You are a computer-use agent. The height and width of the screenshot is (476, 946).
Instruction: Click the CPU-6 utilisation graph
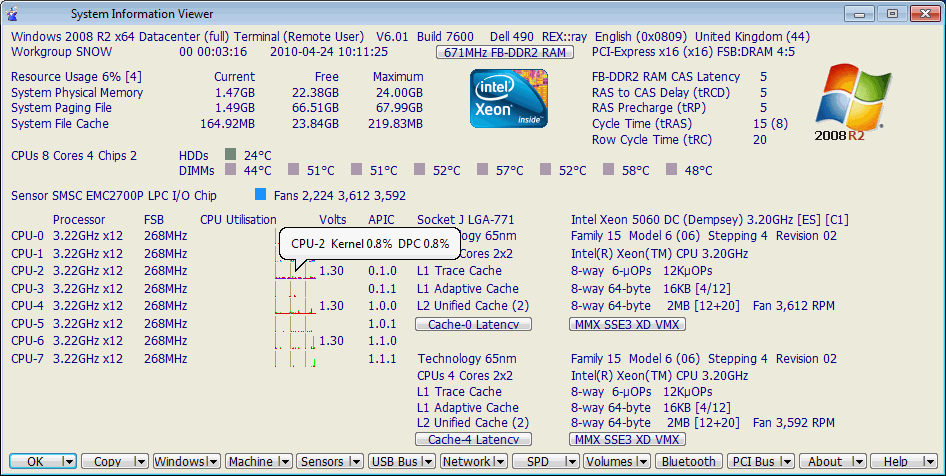click(x=296, y=341)
